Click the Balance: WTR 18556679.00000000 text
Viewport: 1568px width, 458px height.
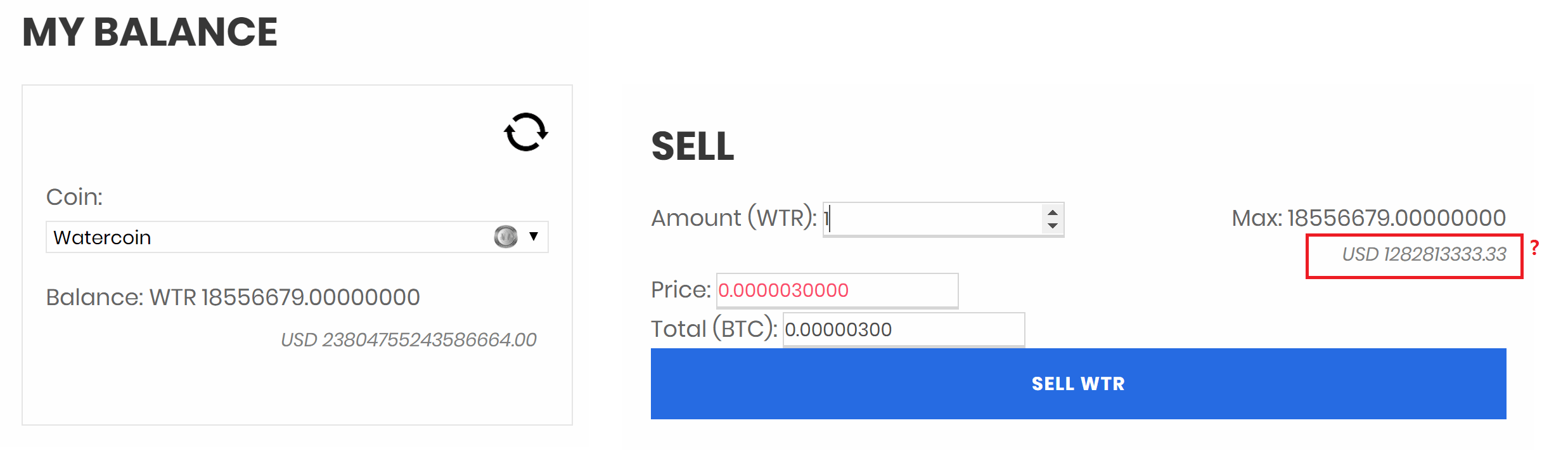coord(233,297)
